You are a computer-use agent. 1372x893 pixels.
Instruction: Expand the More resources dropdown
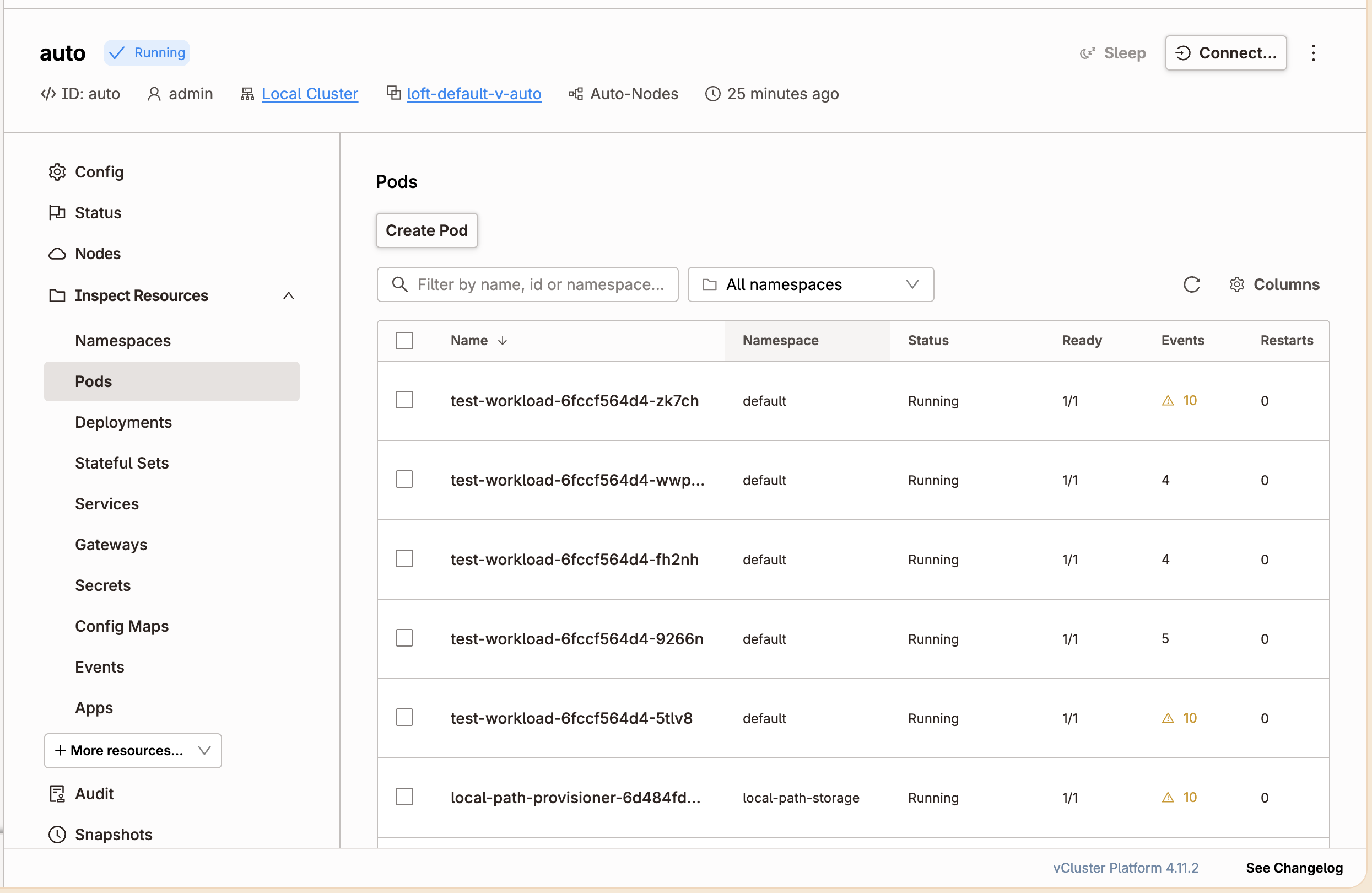click(133, 751)
